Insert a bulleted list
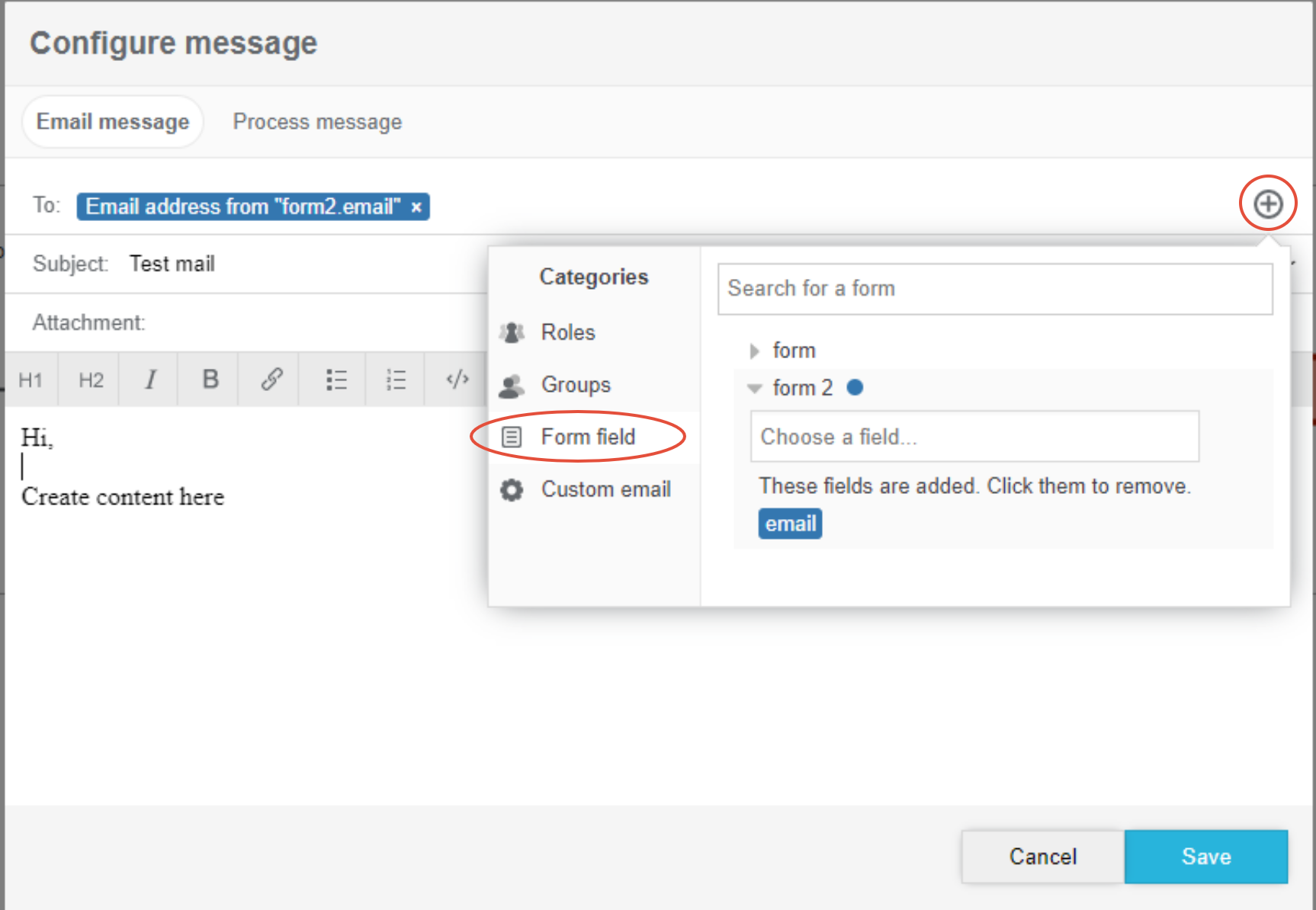 point(335,380)
